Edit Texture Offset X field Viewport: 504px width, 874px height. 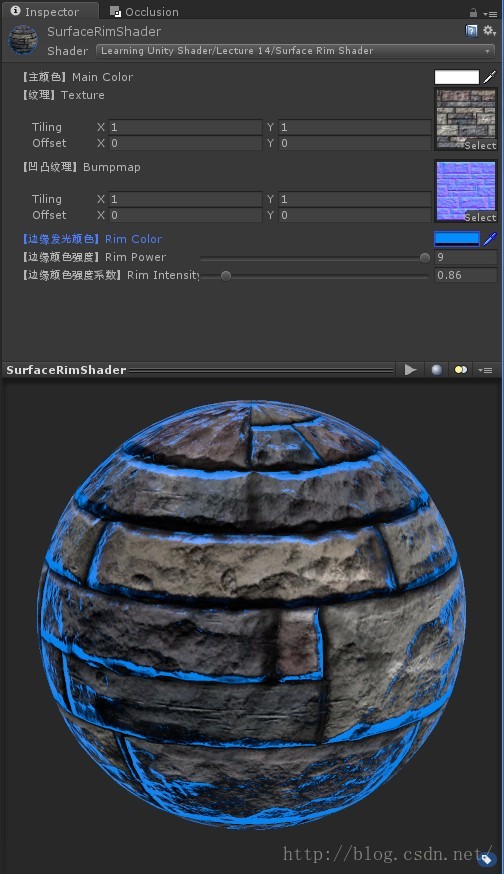[x=185, y=143]
